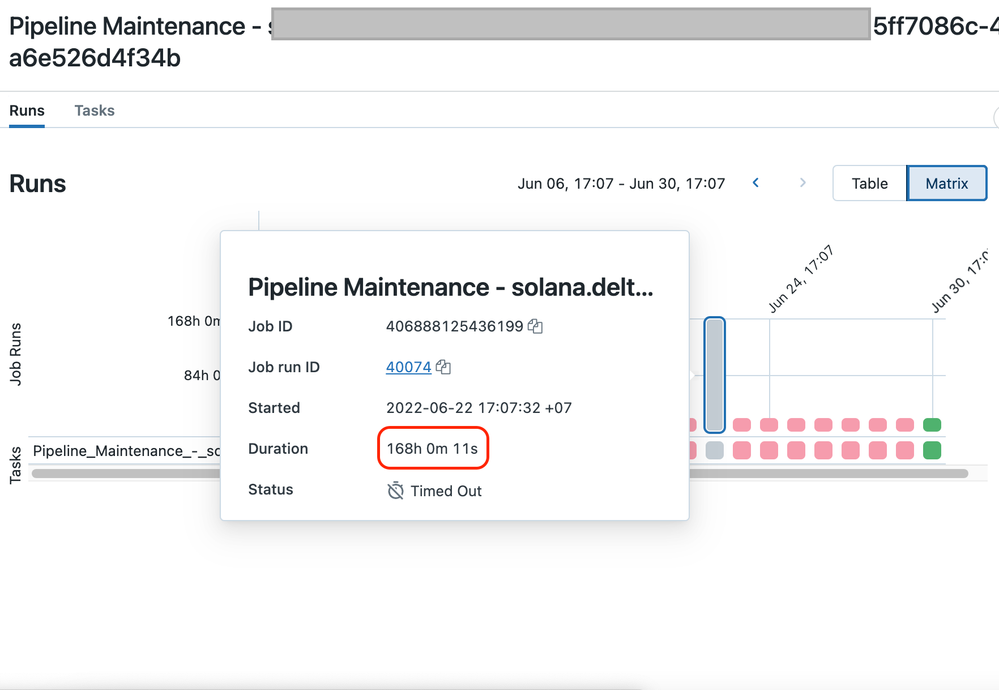Image resolution: width=999 pixels, height=690 pixels.
Task: Click the popup title Pipeline Maintenance - solana
Action: point(450,287)
